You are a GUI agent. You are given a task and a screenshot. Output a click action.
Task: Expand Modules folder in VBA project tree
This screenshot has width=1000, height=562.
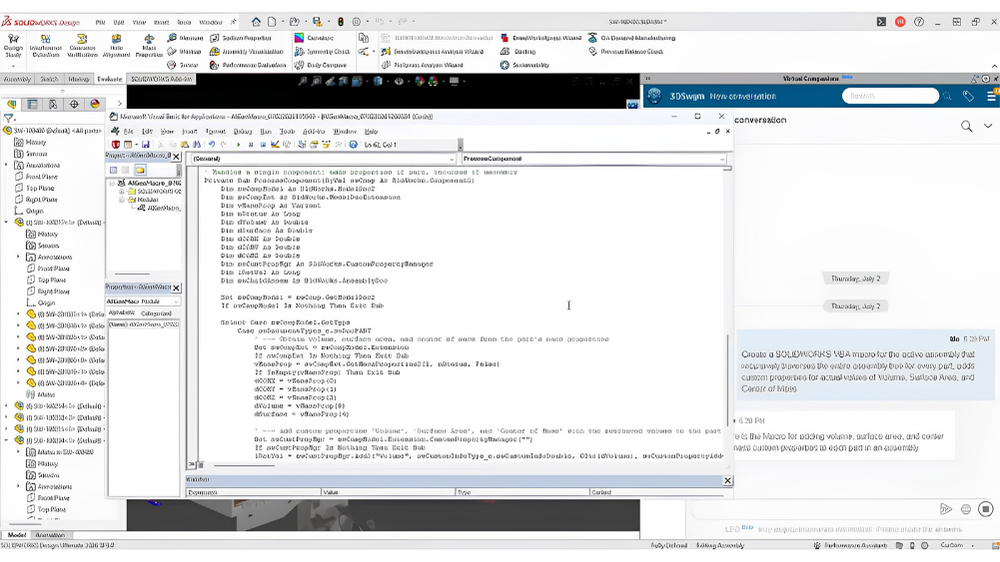pos(121,200)
